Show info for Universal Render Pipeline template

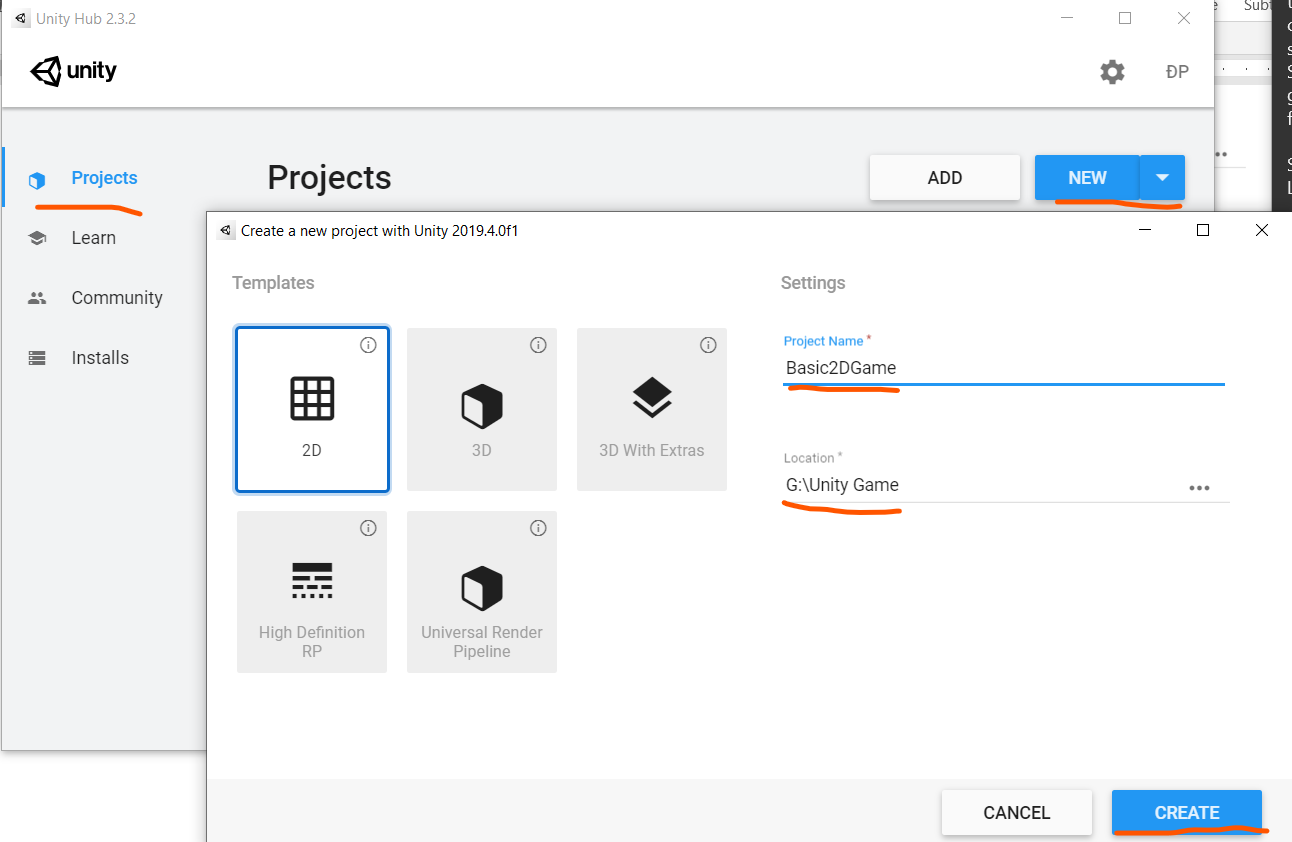(538, 528)
